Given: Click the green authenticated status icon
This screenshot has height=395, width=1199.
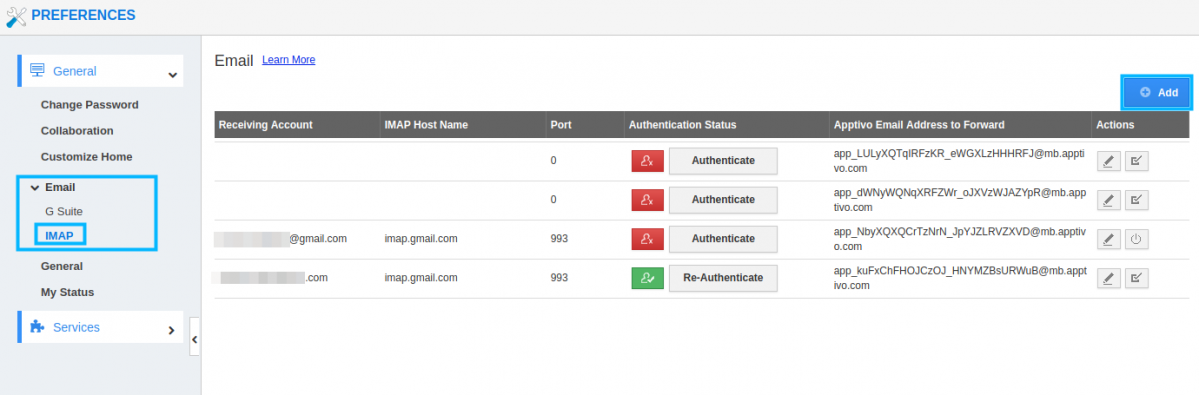Looking at the screenshot, I should (x=648, y=278).
